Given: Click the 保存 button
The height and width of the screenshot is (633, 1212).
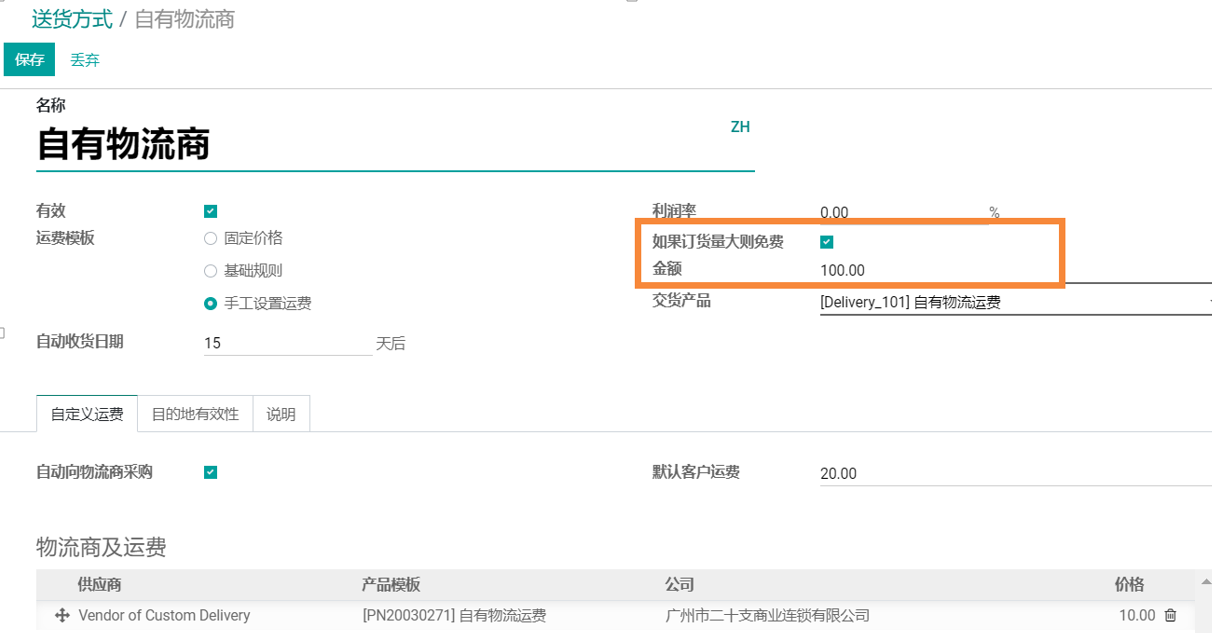Looking at the screenshot, I should (29, 60).
